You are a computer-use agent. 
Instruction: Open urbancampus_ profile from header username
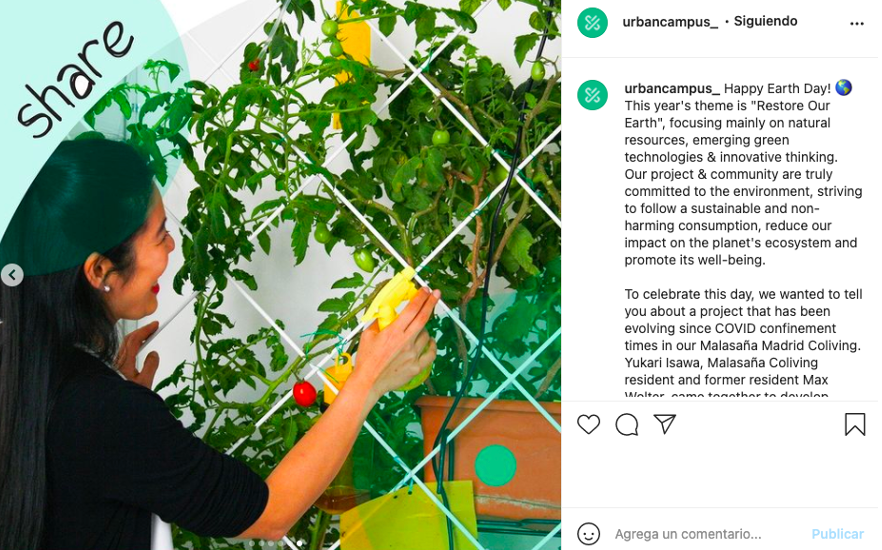tap(670, 22)
